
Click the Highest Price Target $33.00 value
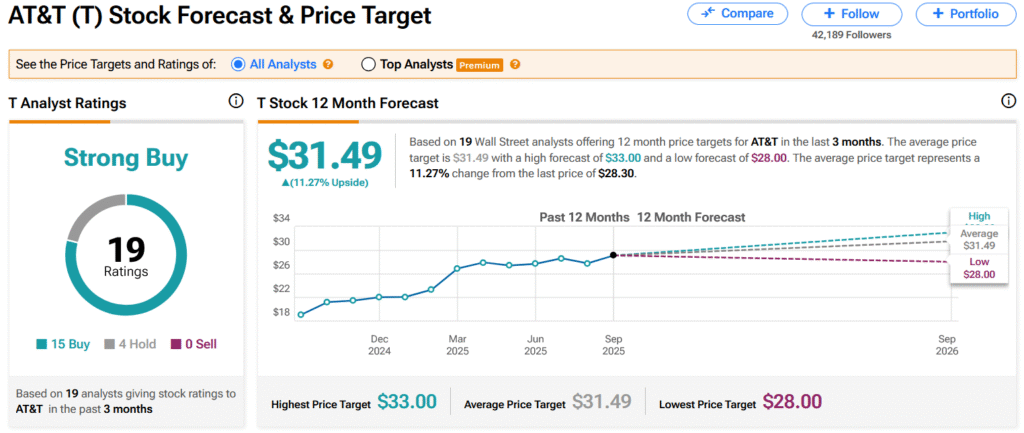[x=407, y=403]
